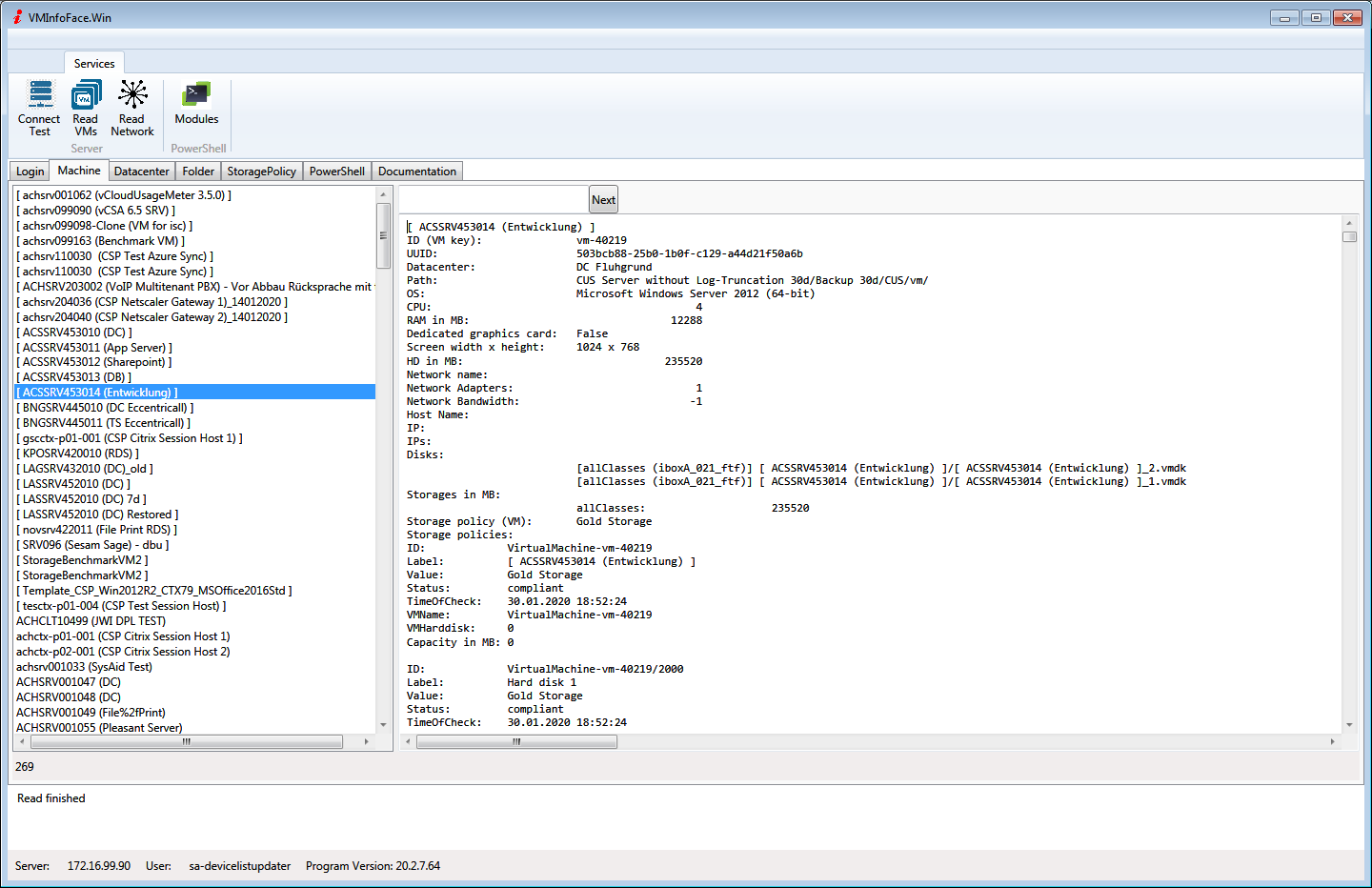Click machine list scrollbar up arrow
The height and width of the screenshot is (888, 1372).
(x=384, y=194)
